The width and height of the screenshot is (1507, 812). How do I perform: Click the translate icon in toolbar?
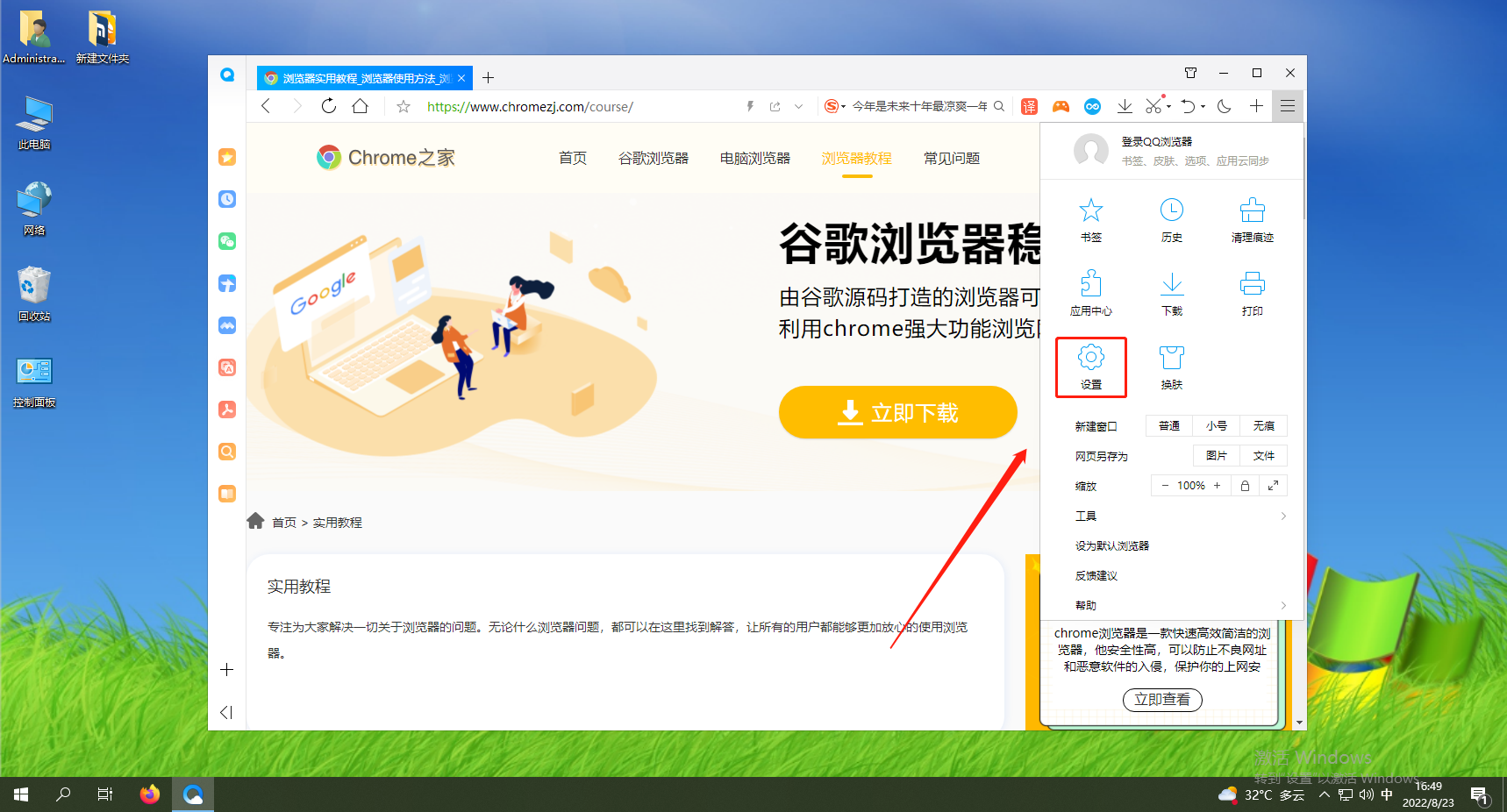[x=1029, y=106]
